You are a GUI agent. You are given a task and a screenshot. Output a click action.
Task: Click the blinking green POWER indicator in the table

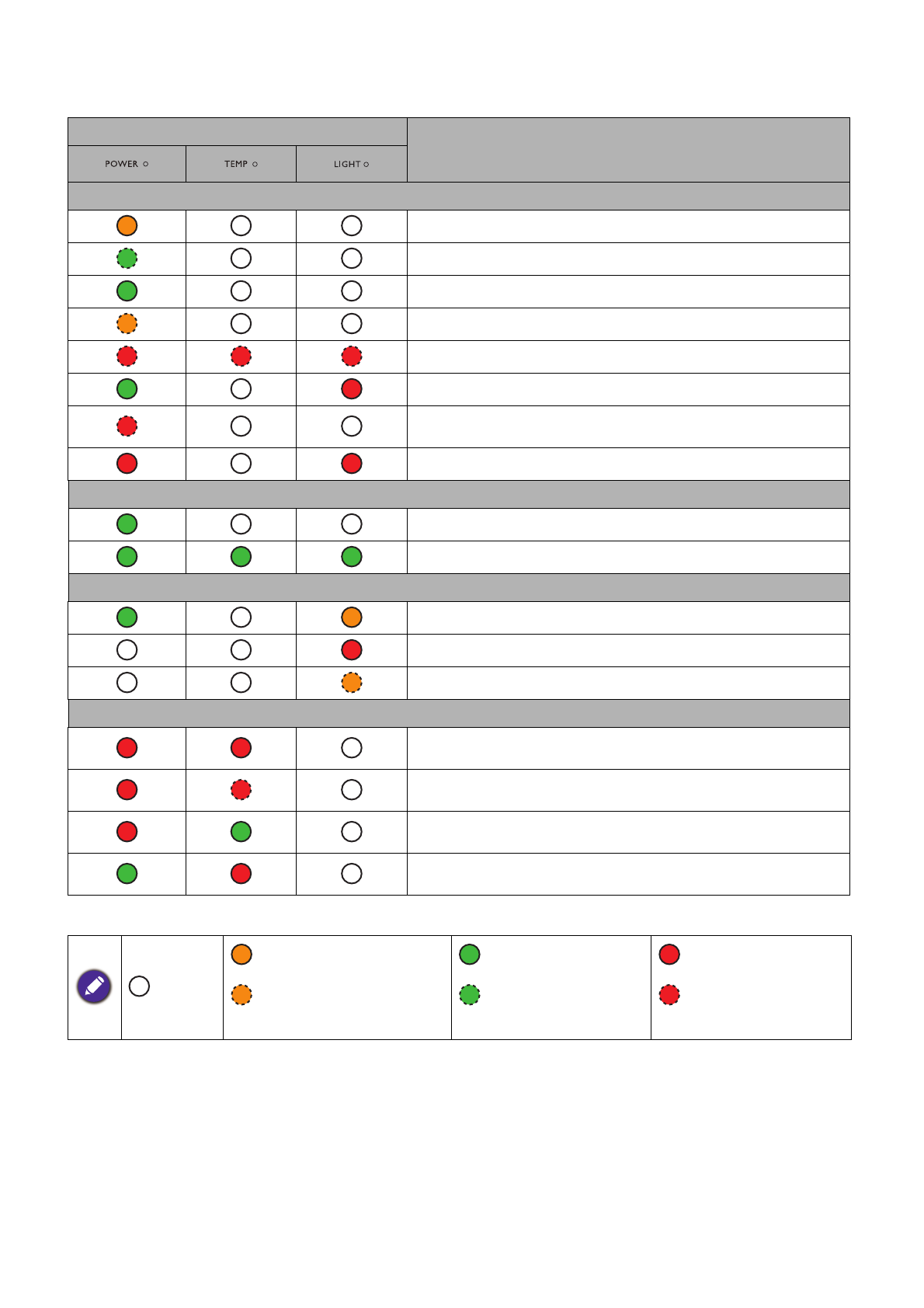tap(127, 259)
